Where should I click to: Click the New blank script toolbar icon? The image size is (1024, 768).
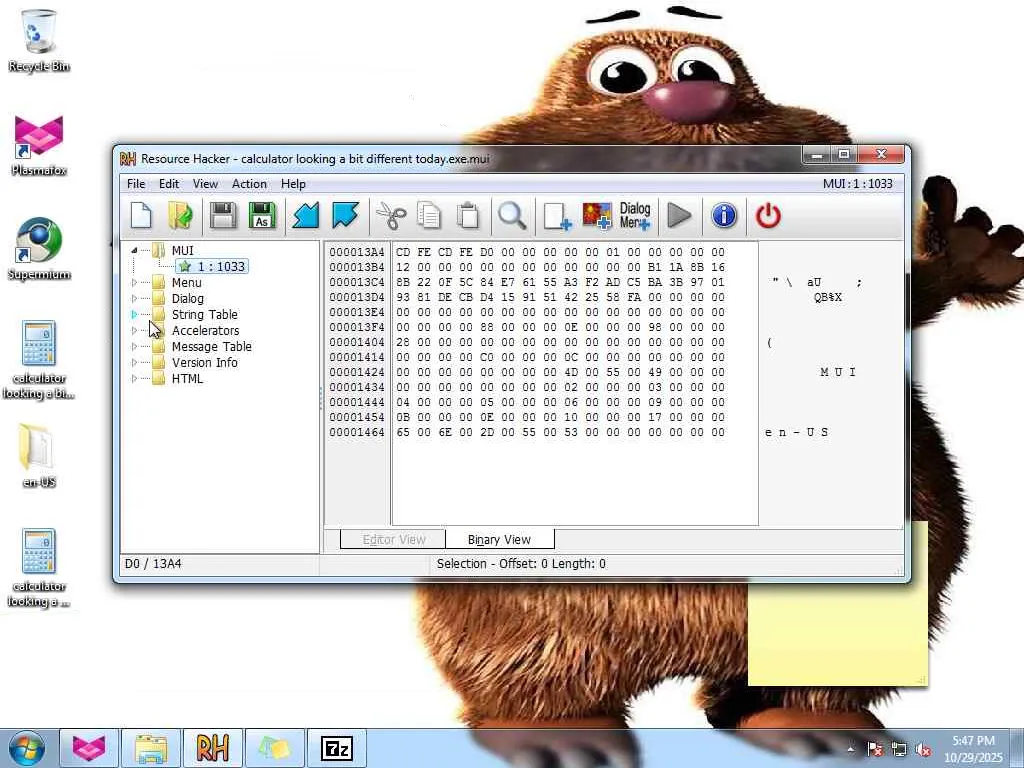pyautogui.click(x=141, y=216)
